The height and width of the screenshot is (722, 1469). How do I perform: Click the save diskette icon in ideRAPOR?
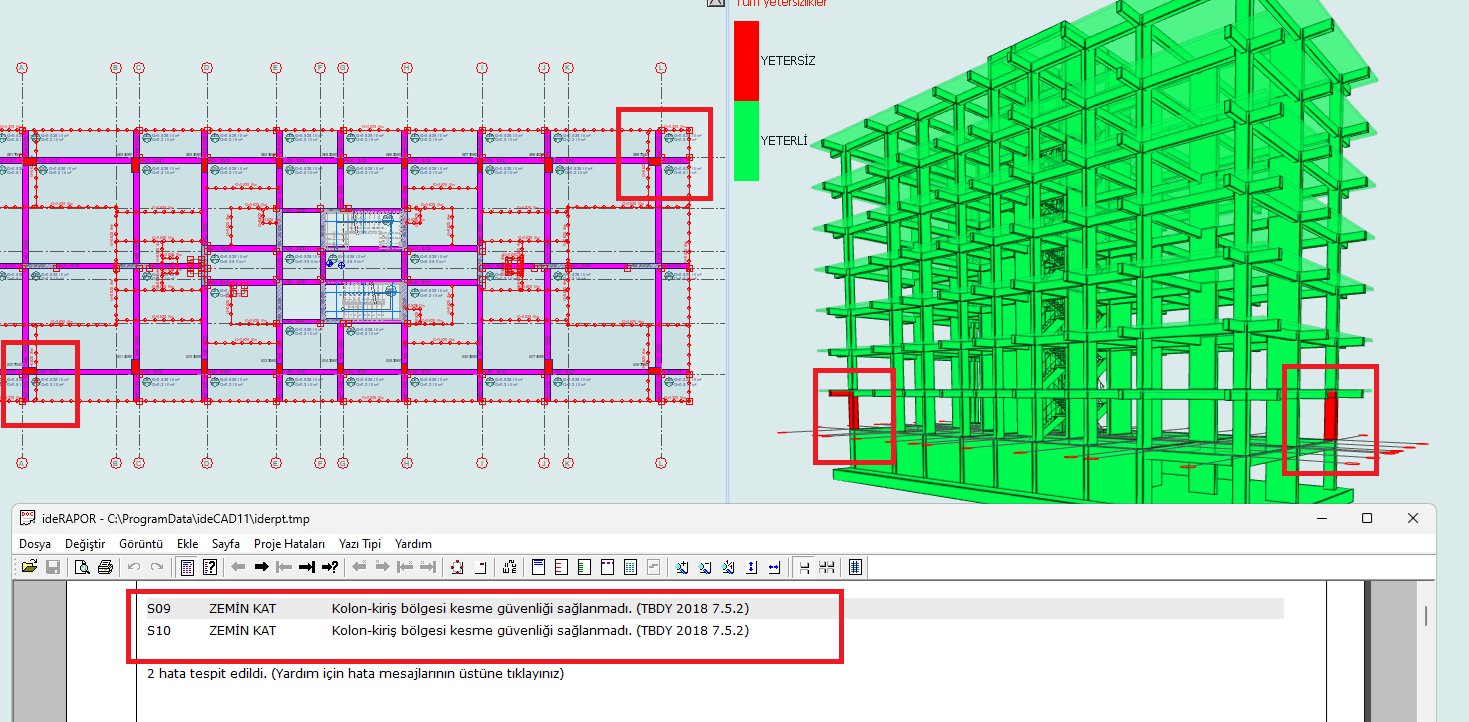pyautogui.click(x=53, y=567)
